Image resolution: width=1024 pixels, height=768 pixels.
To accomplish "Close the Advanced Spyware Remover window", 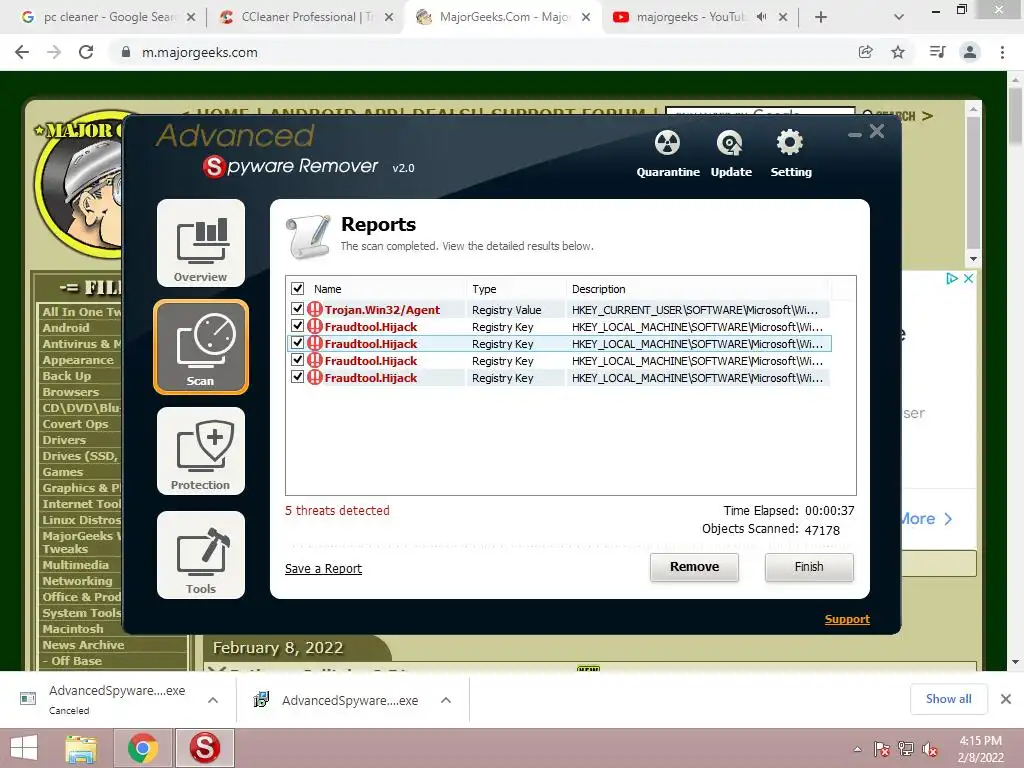I will [x=877, y=131].
